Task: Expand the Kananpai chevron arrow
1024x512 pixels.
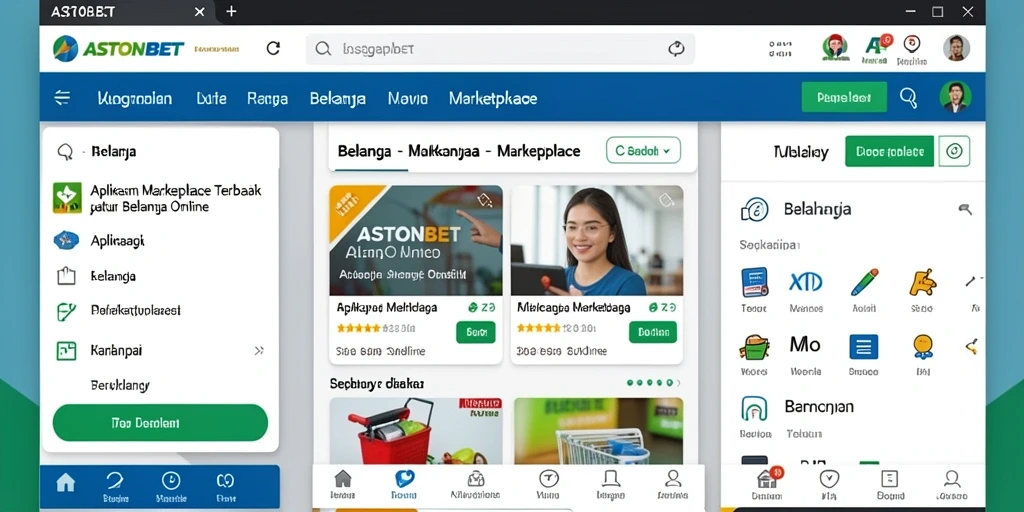Action: (259, 351)
